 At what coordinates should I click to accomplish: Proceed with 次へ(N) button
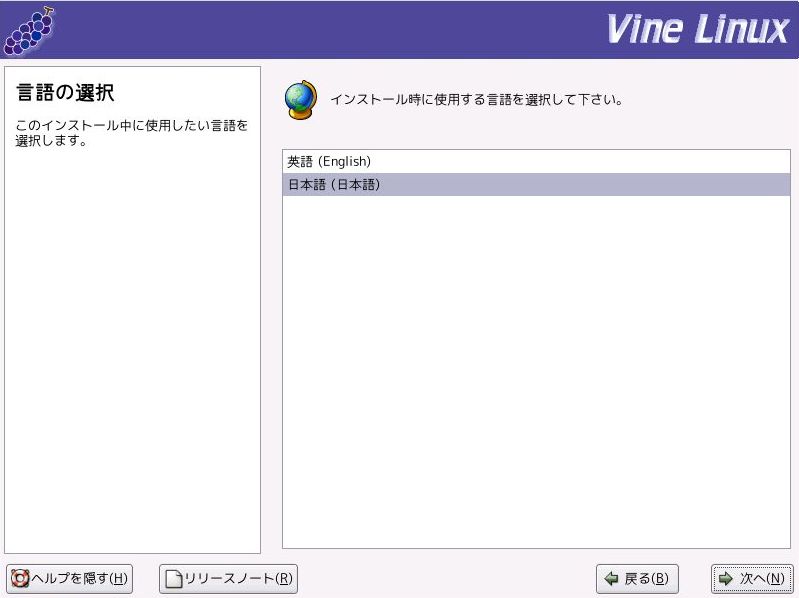pos(752,579)
